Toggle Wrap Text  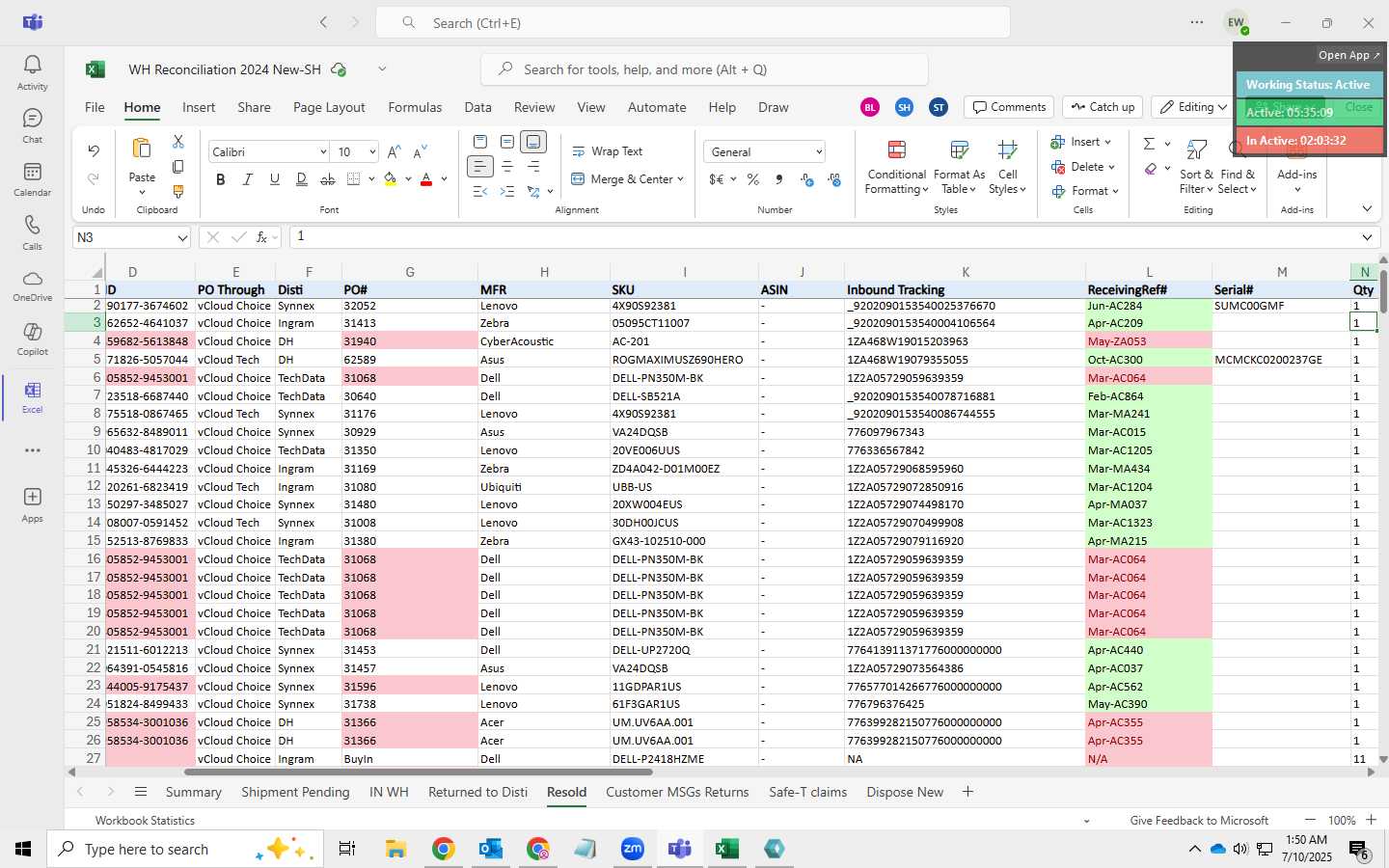pos(607,151)
